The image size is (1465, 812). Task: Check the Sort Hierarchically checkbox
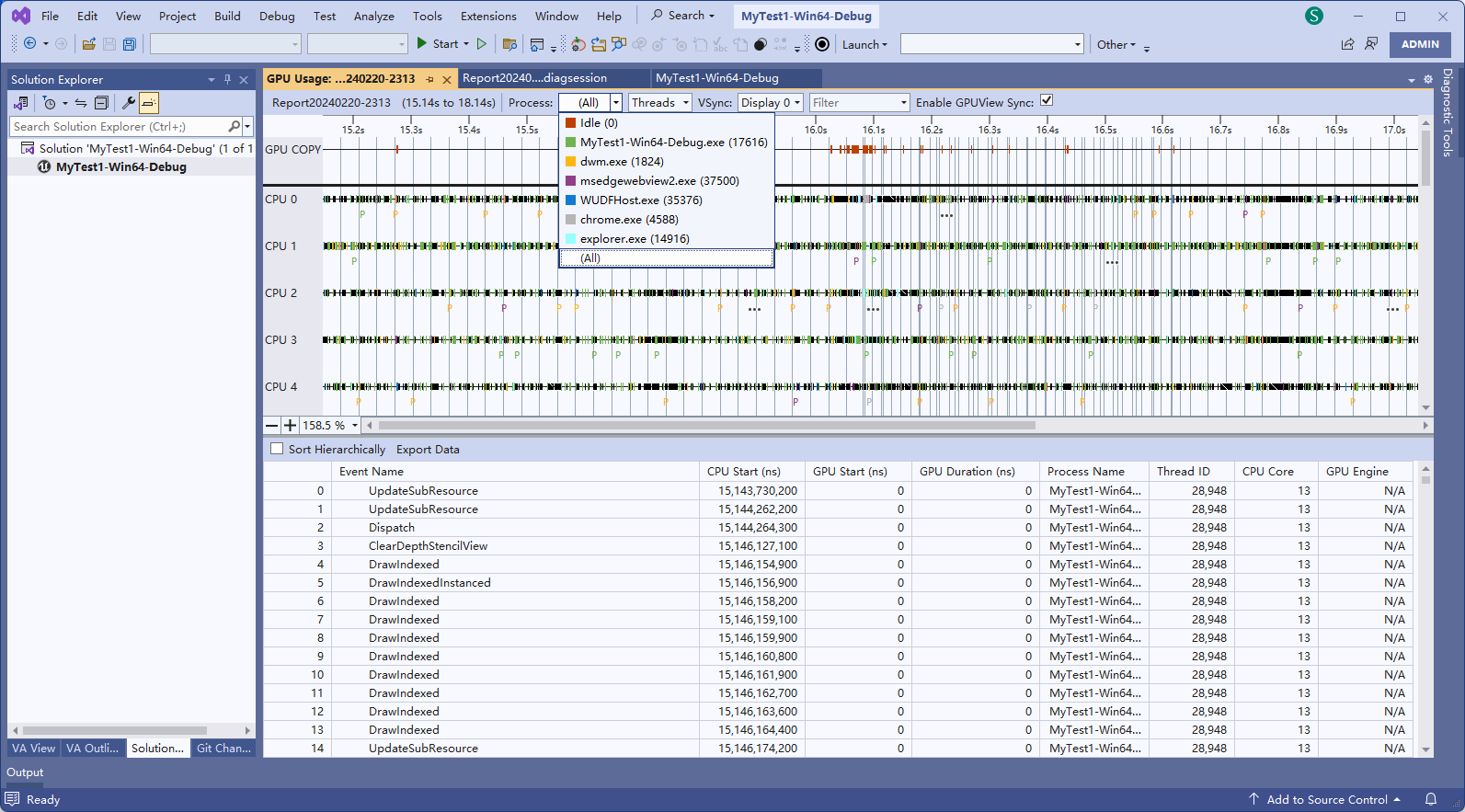pos(277,449)
